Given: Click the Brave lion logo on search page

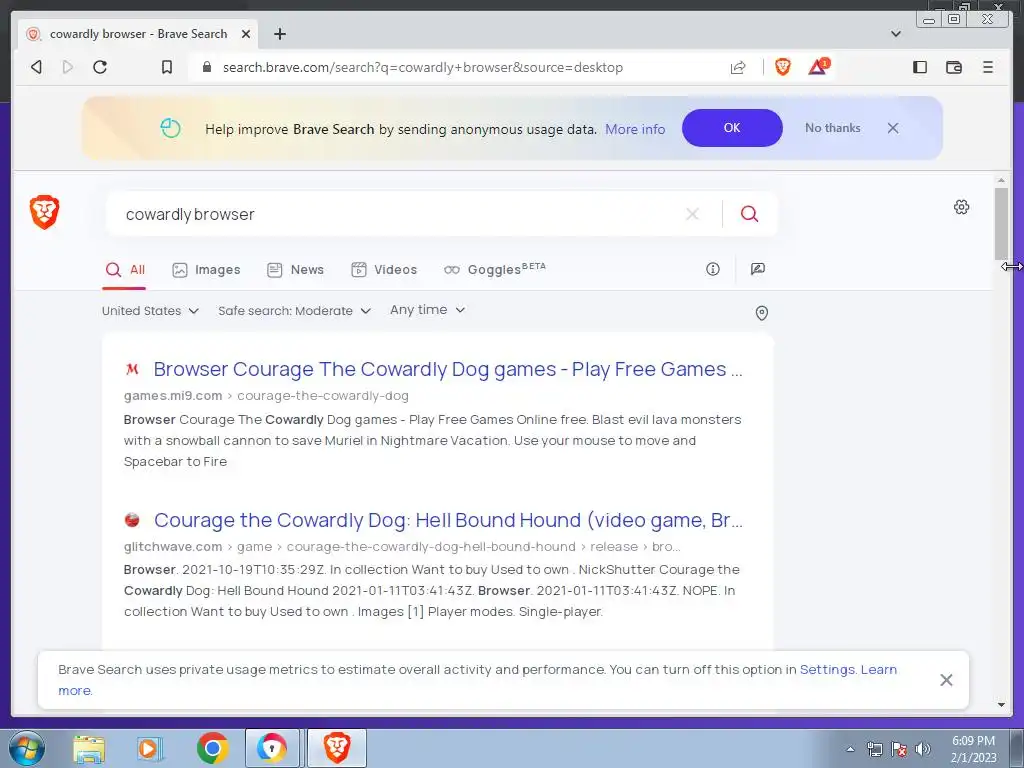Looking at the screenshot, I should click(x=44, y=213).
